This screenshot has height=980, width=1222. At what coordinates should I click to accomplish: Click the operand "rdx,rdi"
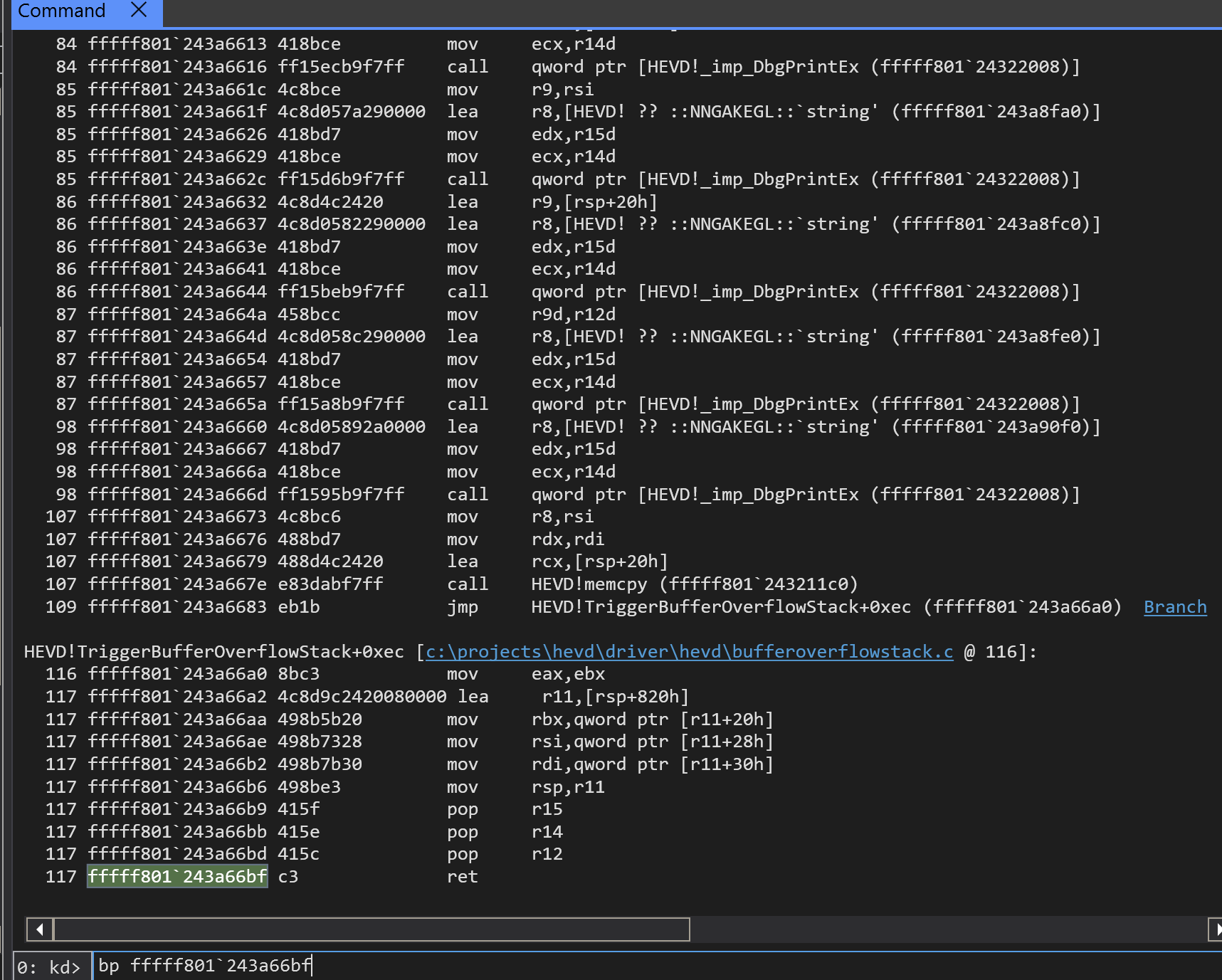(x=567, y=539)
